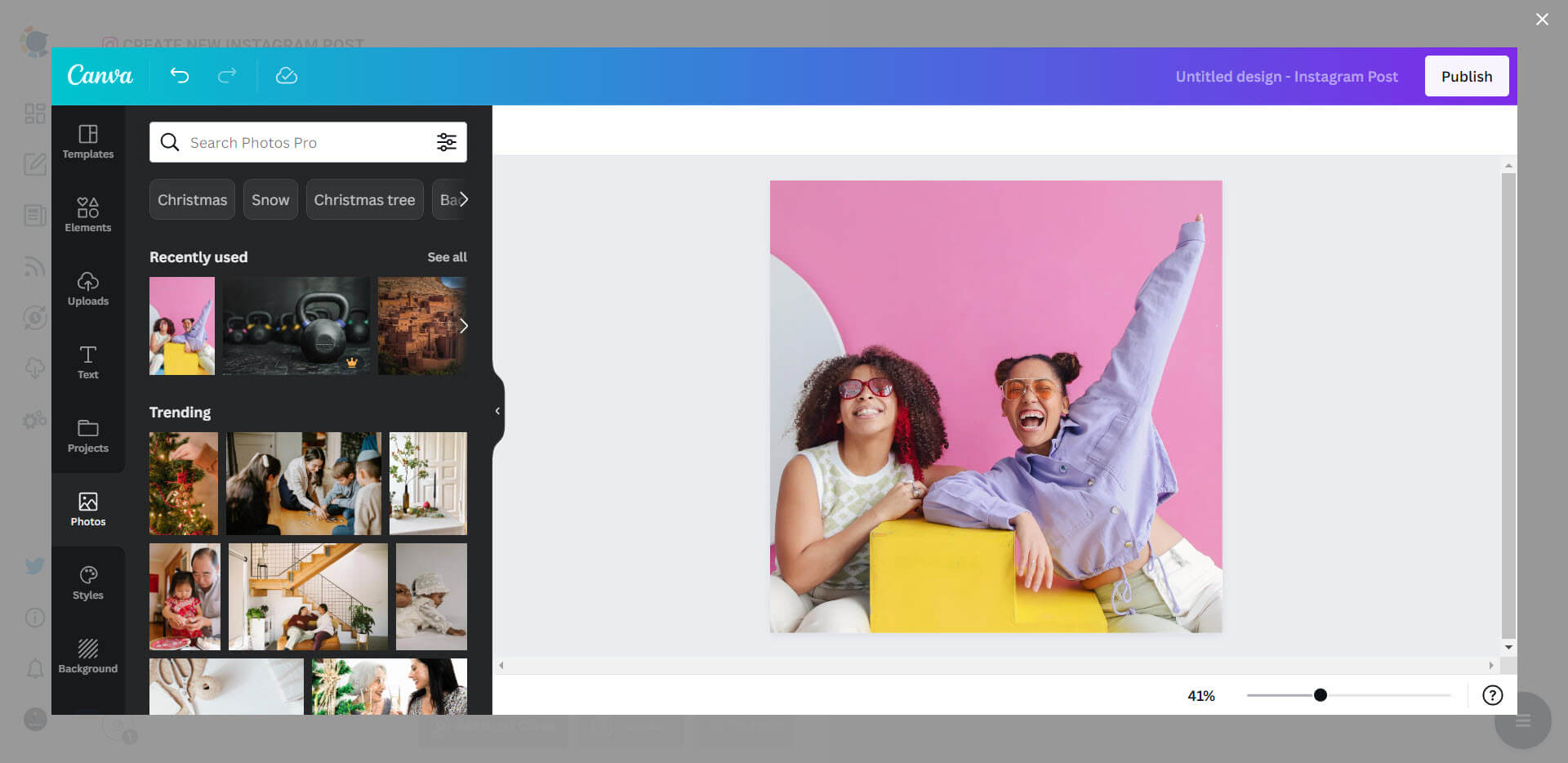The height and width of the screenshot is (763, 1568).
Task: Open the Elements panel
Action: coord(87,216)
